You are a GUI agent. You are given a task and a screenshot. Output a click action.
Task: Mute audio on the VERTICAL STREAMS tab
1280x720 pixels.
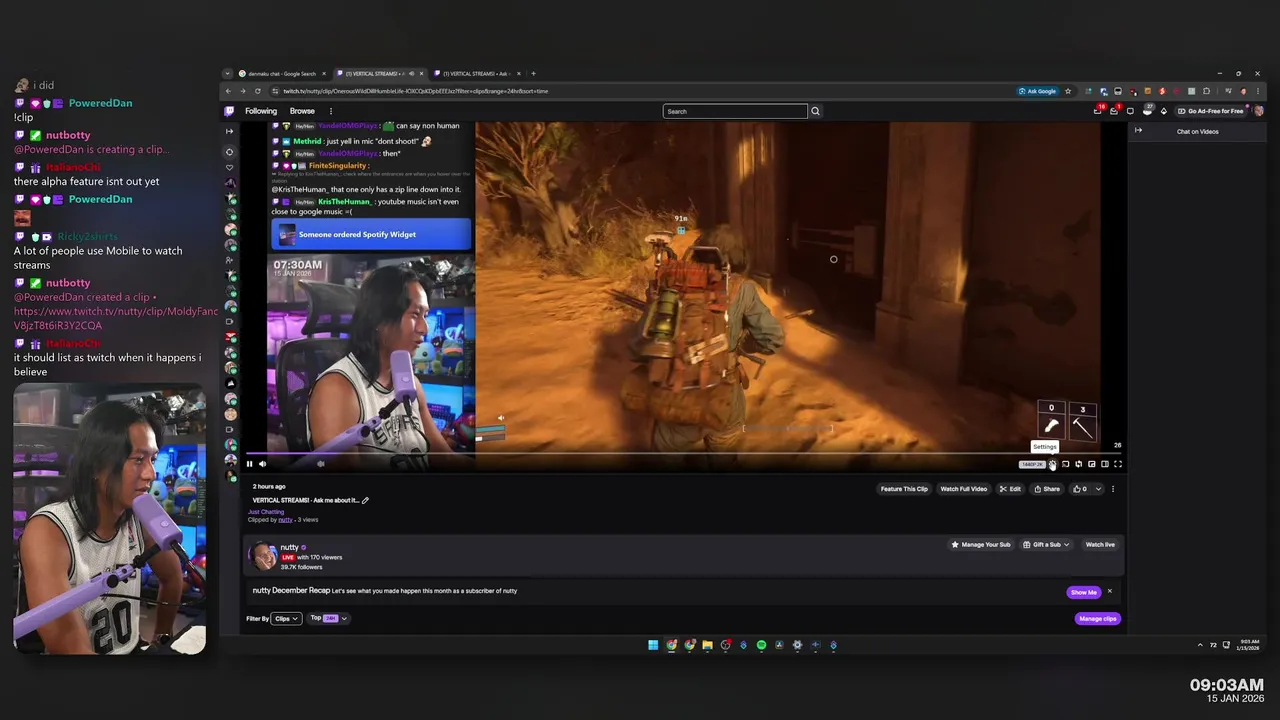point(411,74)
